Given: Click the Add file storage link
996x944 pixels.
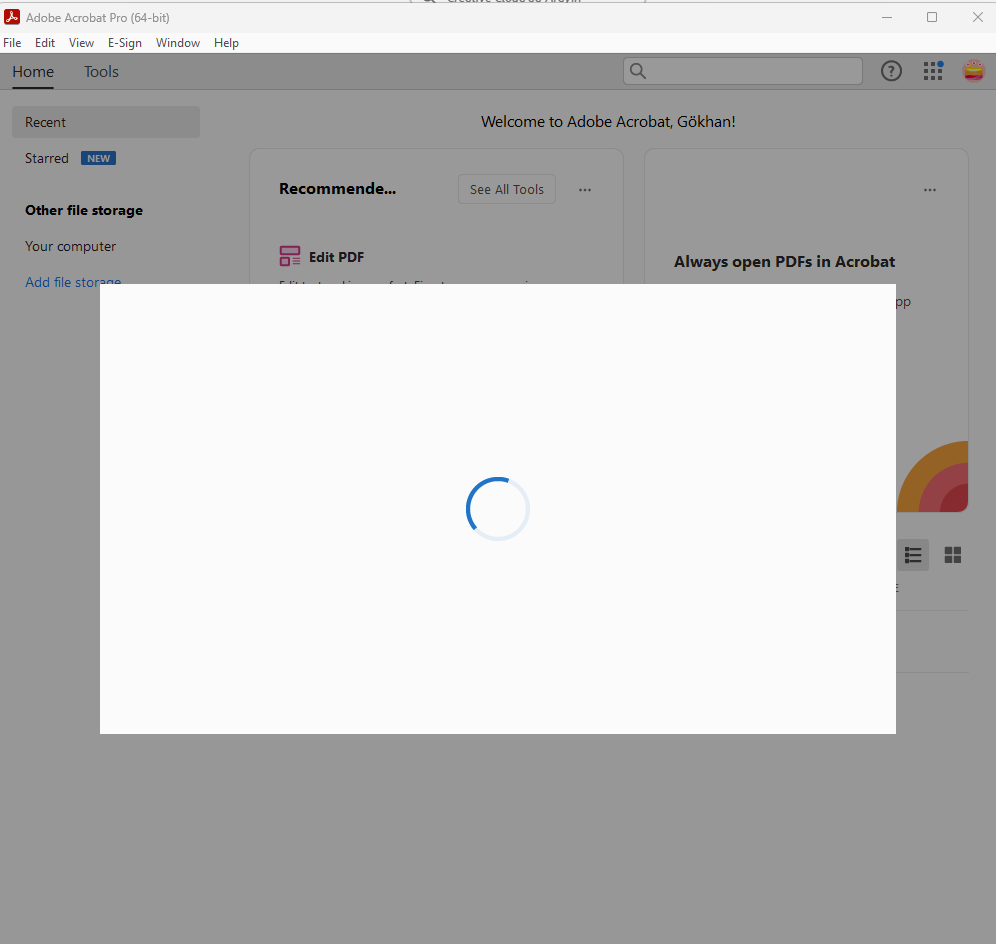Looking at the screenshot, I should coord(73,280).
